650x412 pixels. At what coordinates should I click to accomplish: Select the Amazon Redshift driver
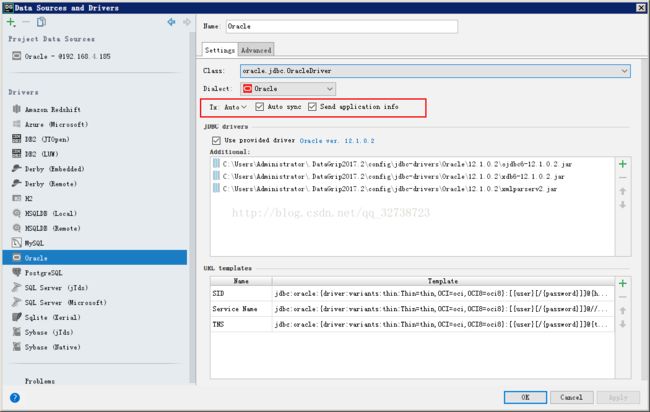click(95, 109)
